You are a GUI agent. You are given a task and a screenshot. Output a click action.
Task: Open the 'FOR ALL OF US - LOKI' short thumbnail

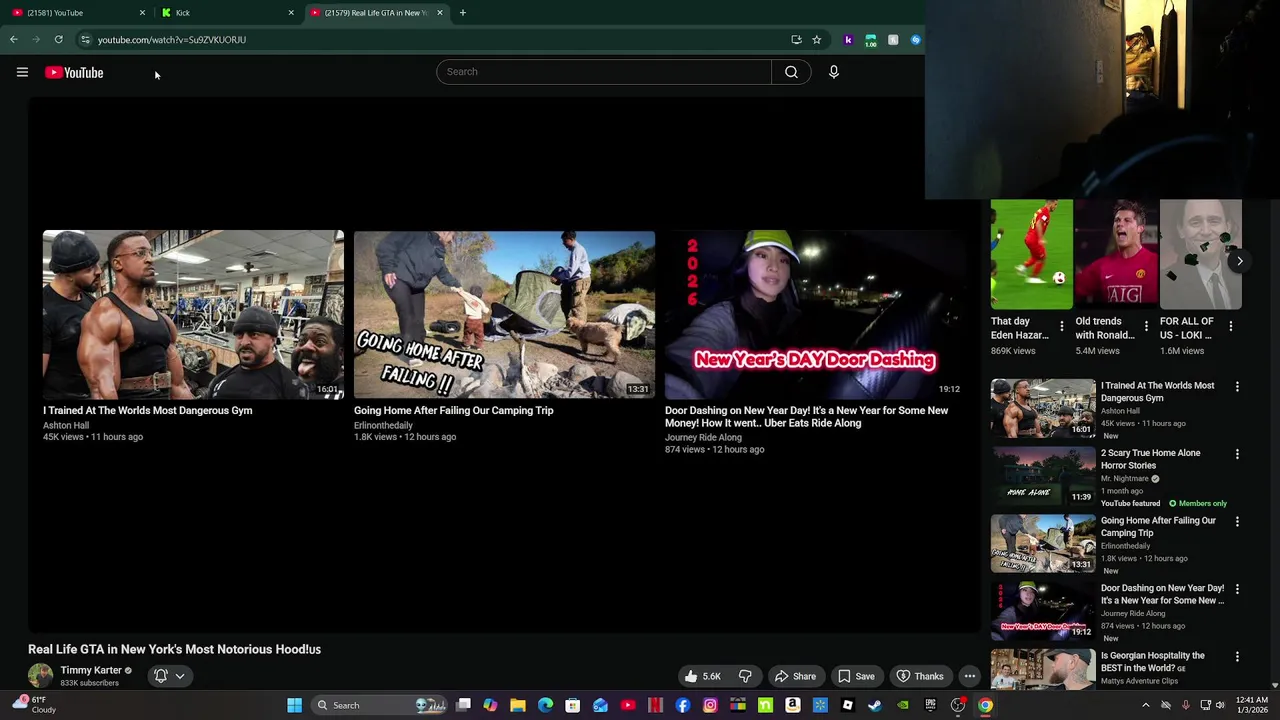coord(1200,254)
